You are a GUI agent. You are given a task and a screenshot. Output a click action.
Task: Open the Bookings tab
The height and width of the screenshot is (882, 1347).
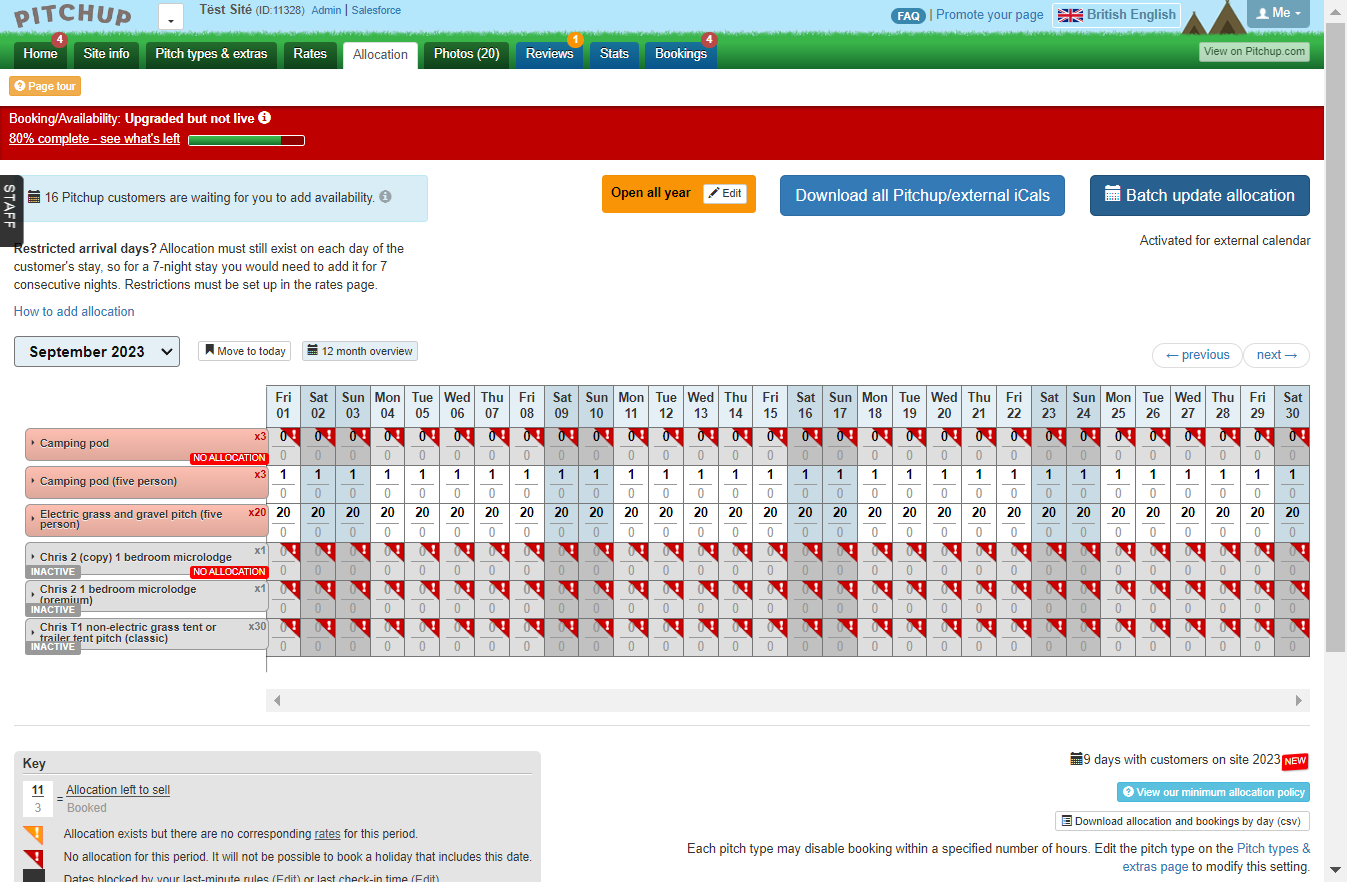[x=681, y=54]
